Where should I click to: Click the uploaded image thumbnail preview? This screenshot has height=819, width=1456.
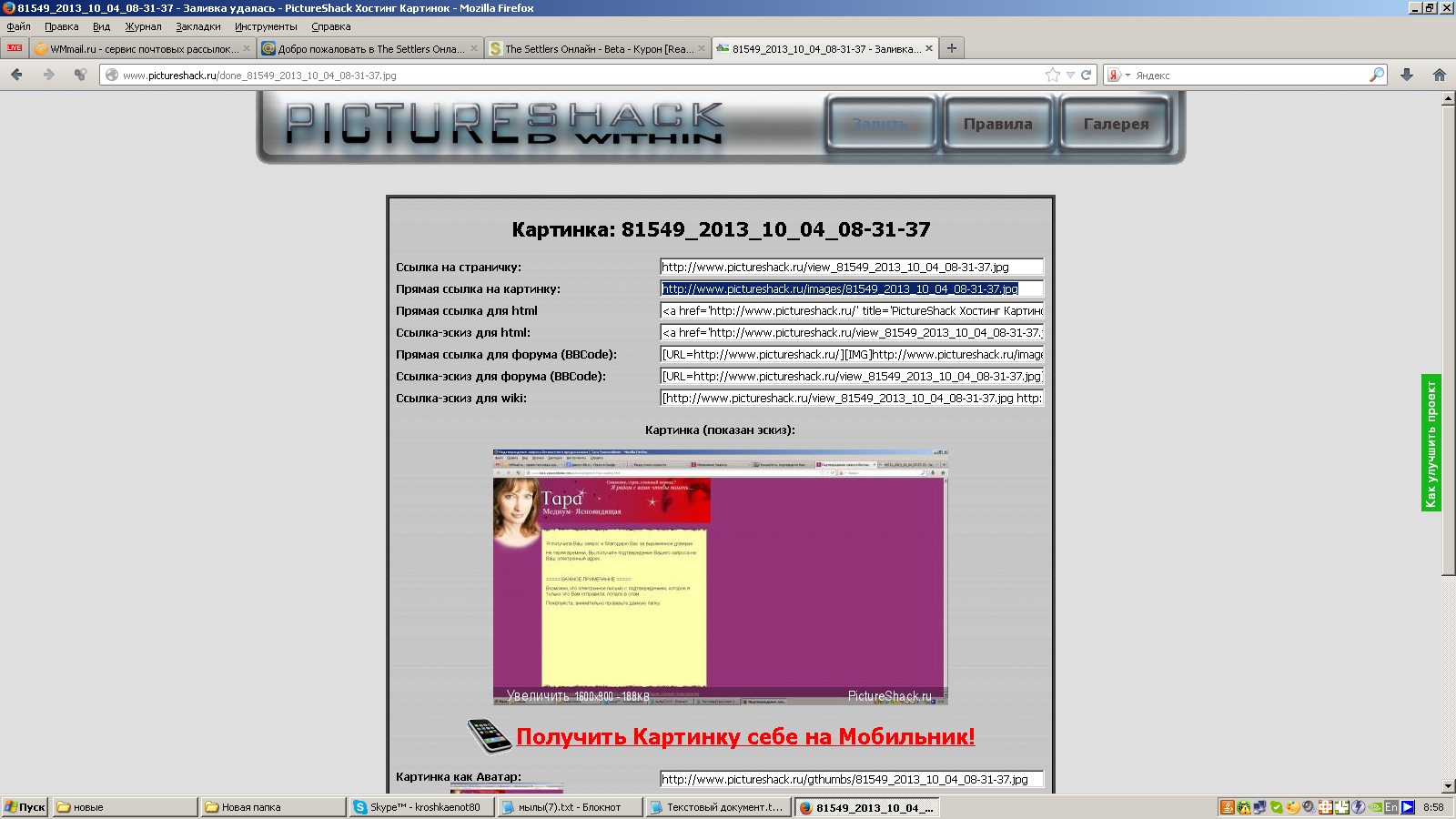[720, 576]
